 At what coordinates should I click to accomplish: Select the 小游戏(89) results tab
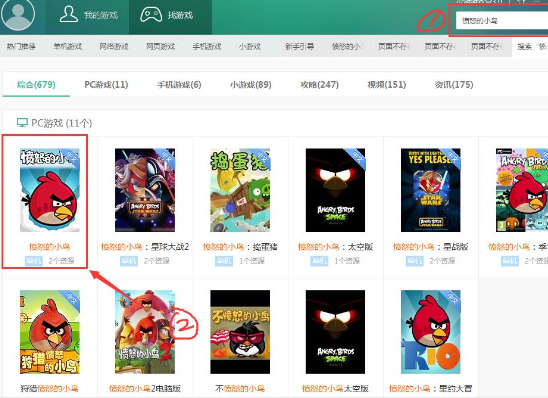pyautogui.click(x=251, y=85)
